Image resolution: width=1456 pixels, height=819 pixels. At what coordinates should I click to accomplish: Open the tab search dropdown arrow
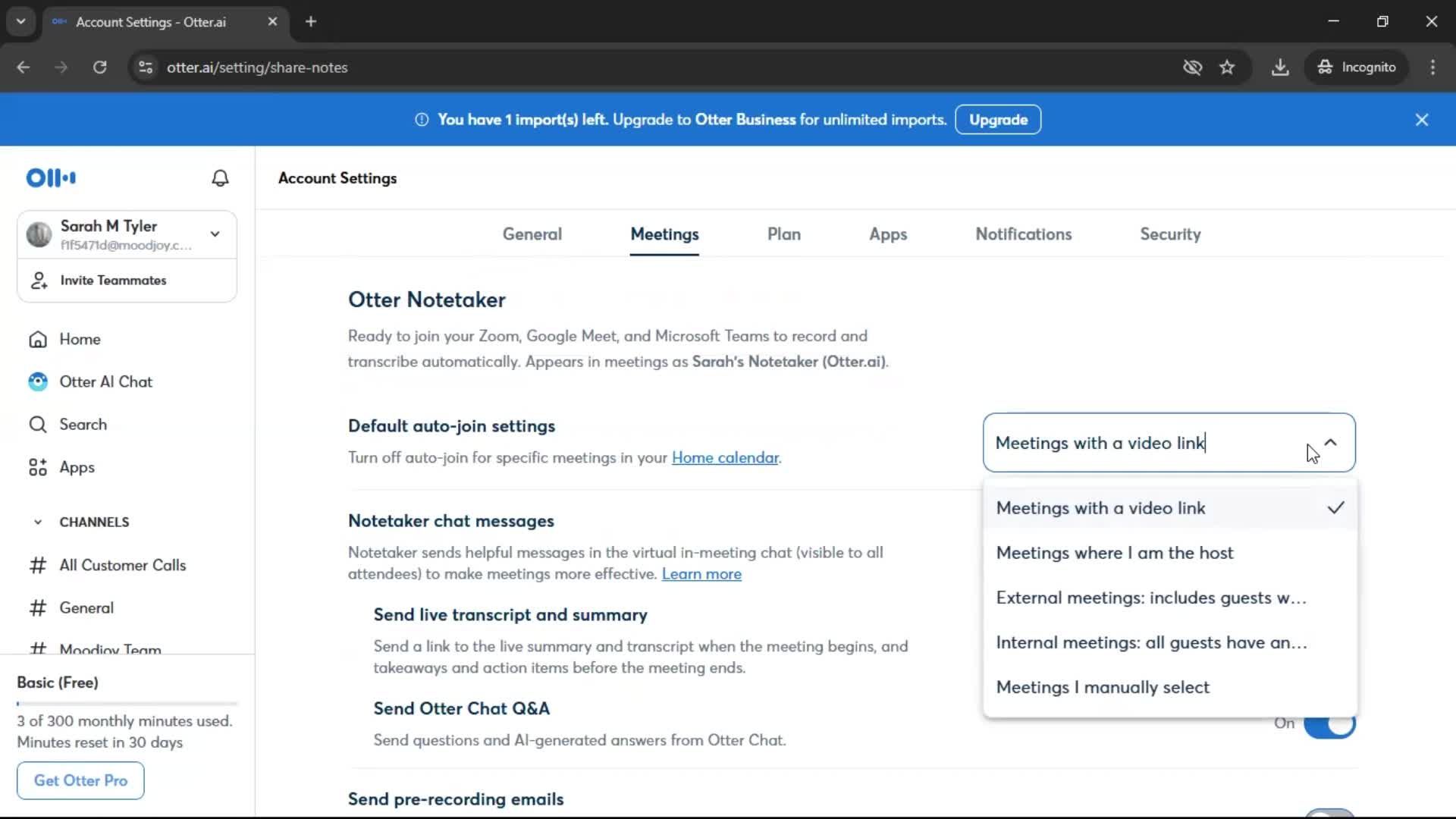coord(21,21)
